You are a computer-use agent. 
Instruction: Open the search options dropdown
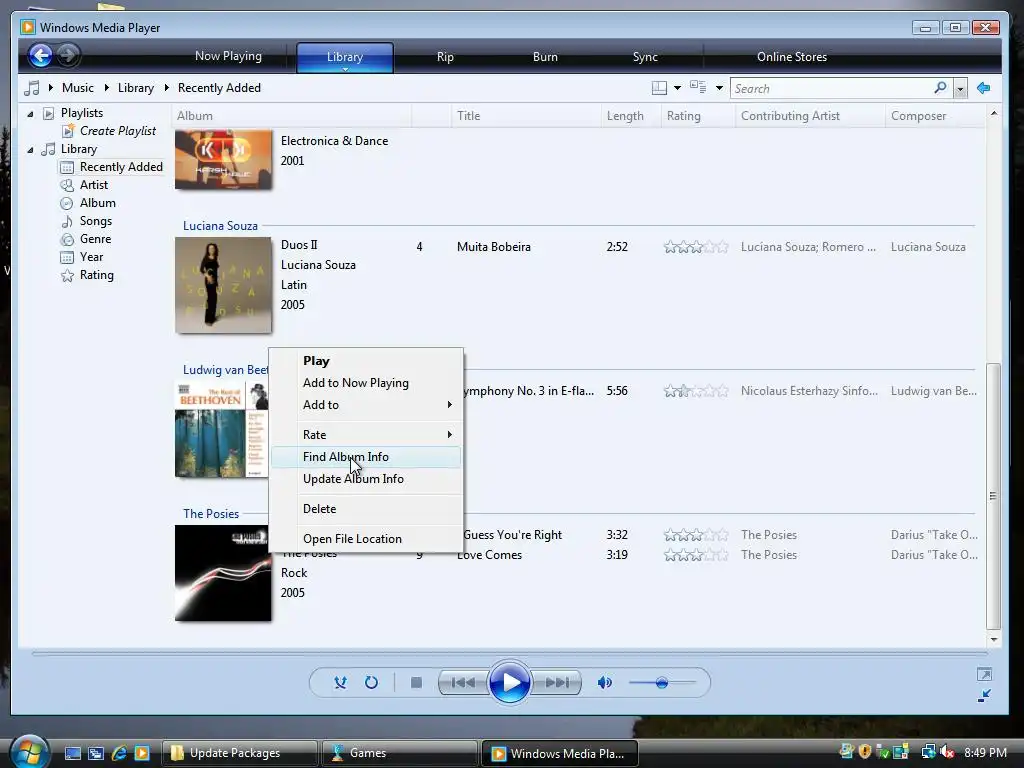coord(960,88)
